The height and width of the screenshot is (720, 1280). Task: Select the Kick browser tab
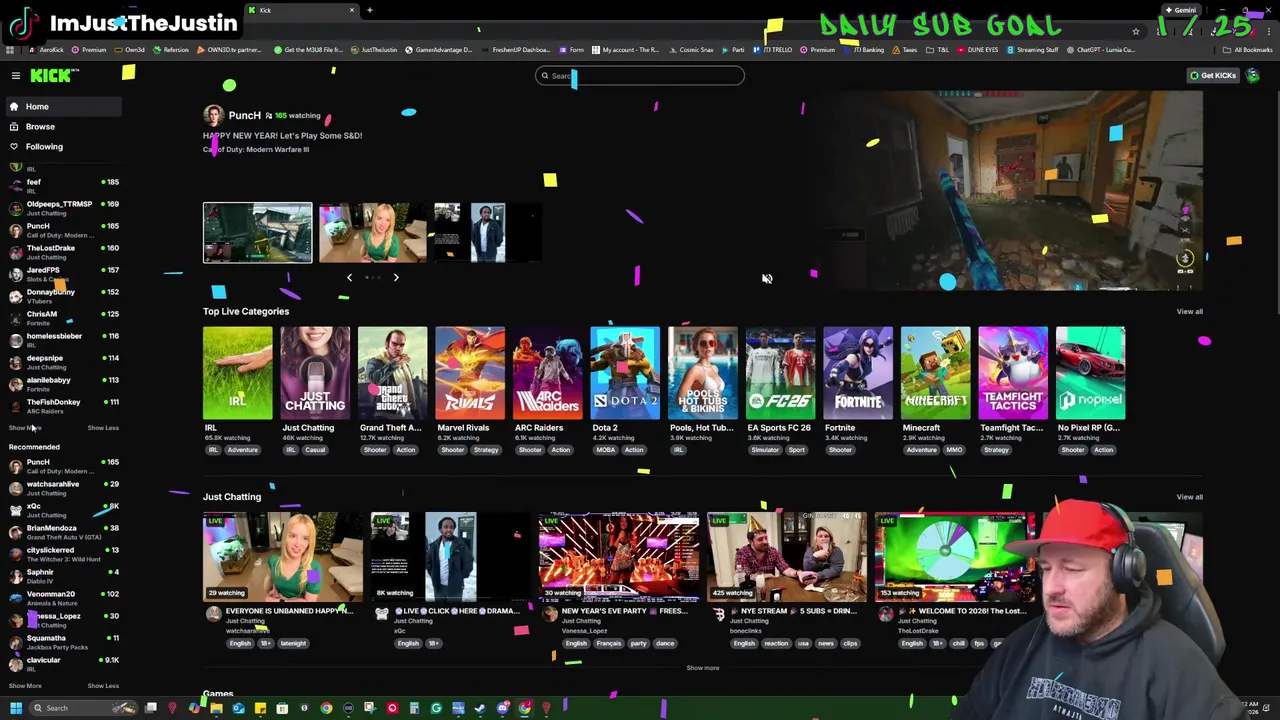[x=300, y=10]
